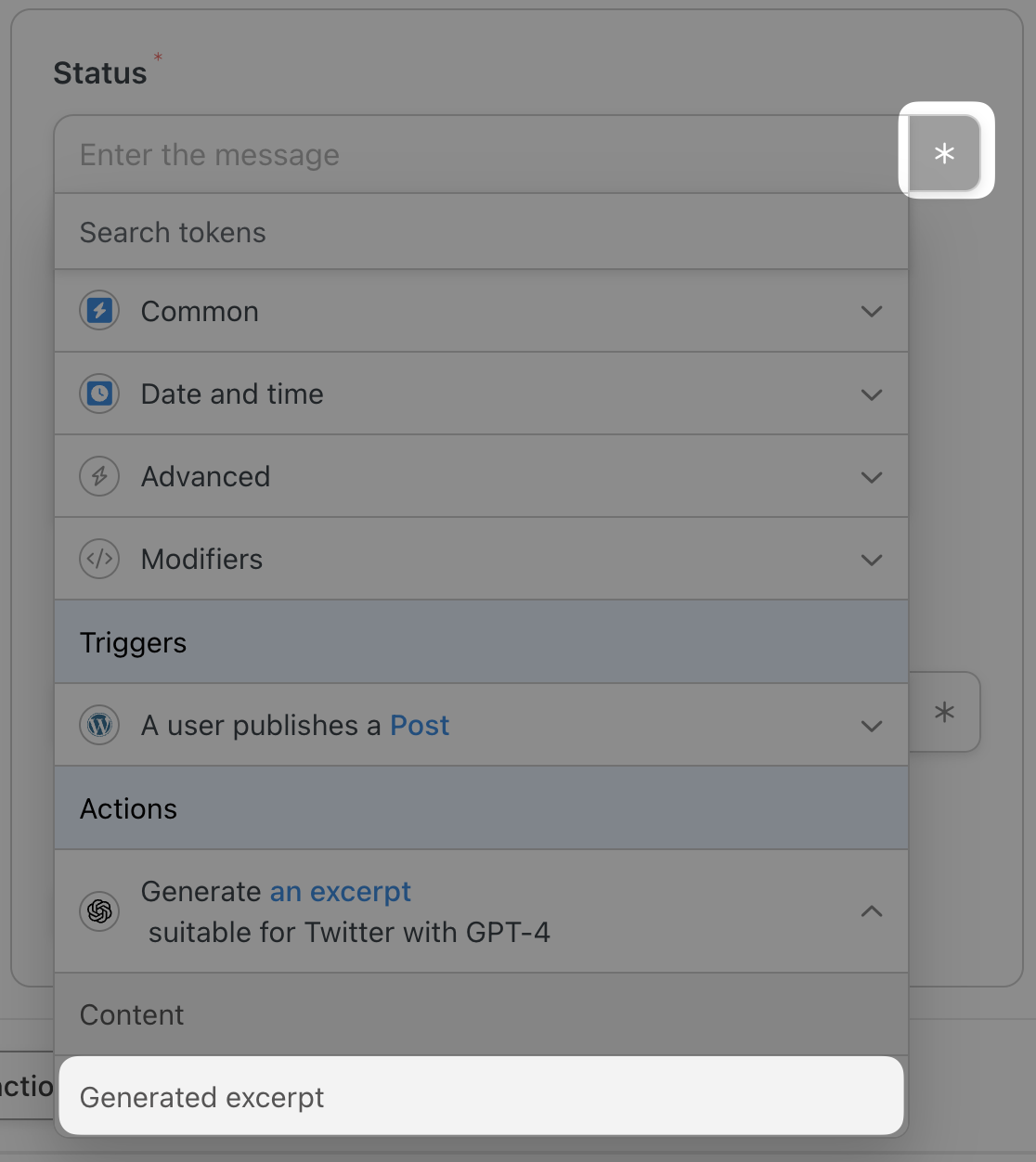Click the 'an excerpt' link
Screen dimensions: 1036x1162
click(341, 891)
